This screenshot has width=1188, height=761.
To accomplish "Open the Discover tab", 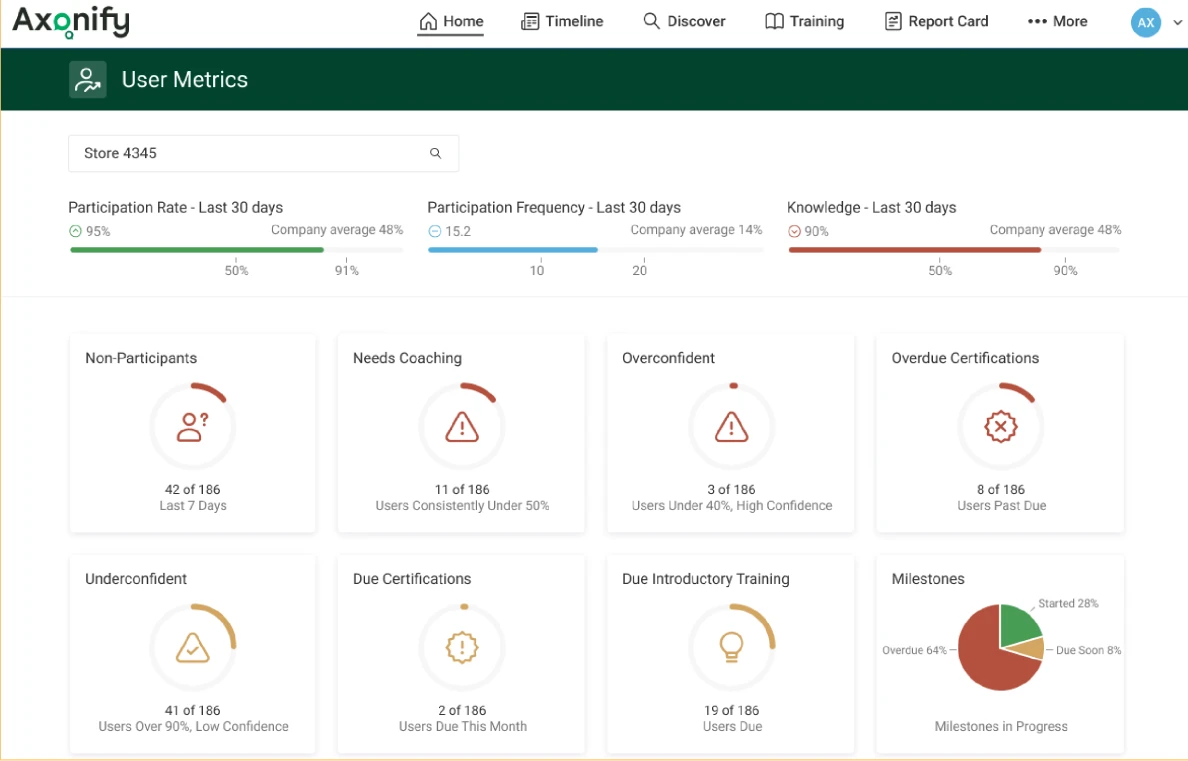I will [x=684, y=21].
